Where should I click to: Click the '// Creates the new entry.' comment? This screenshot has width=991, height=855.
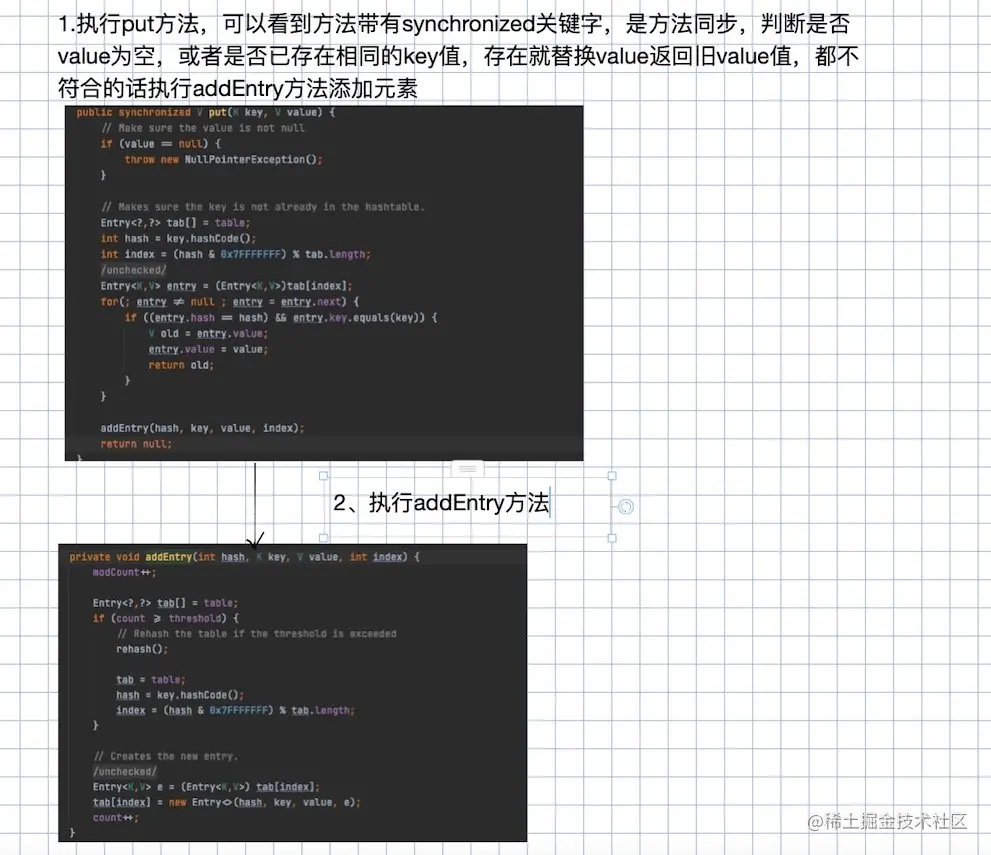[x=166, y=756]
